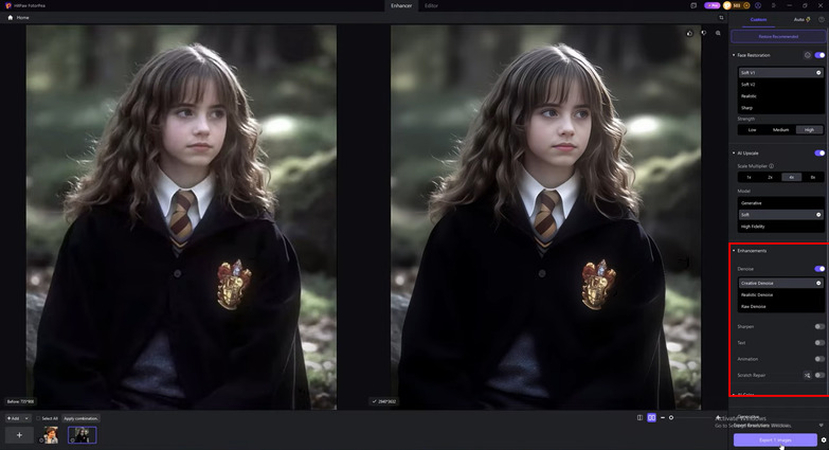
Task: Choose the Soft upscale model
Action: pos(781,215)
